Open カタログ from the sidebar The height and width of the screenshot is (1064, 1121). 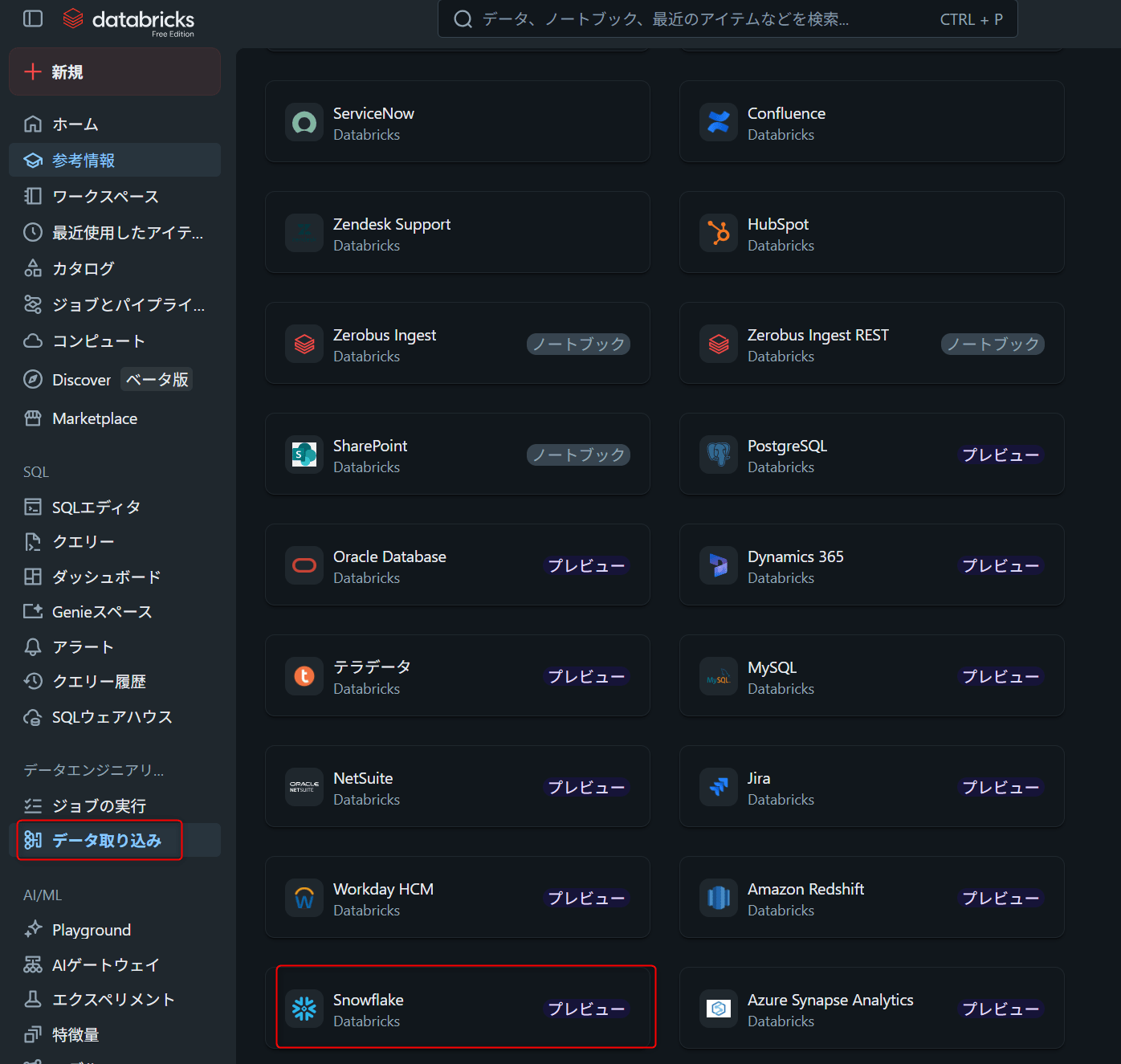point(115,268)
